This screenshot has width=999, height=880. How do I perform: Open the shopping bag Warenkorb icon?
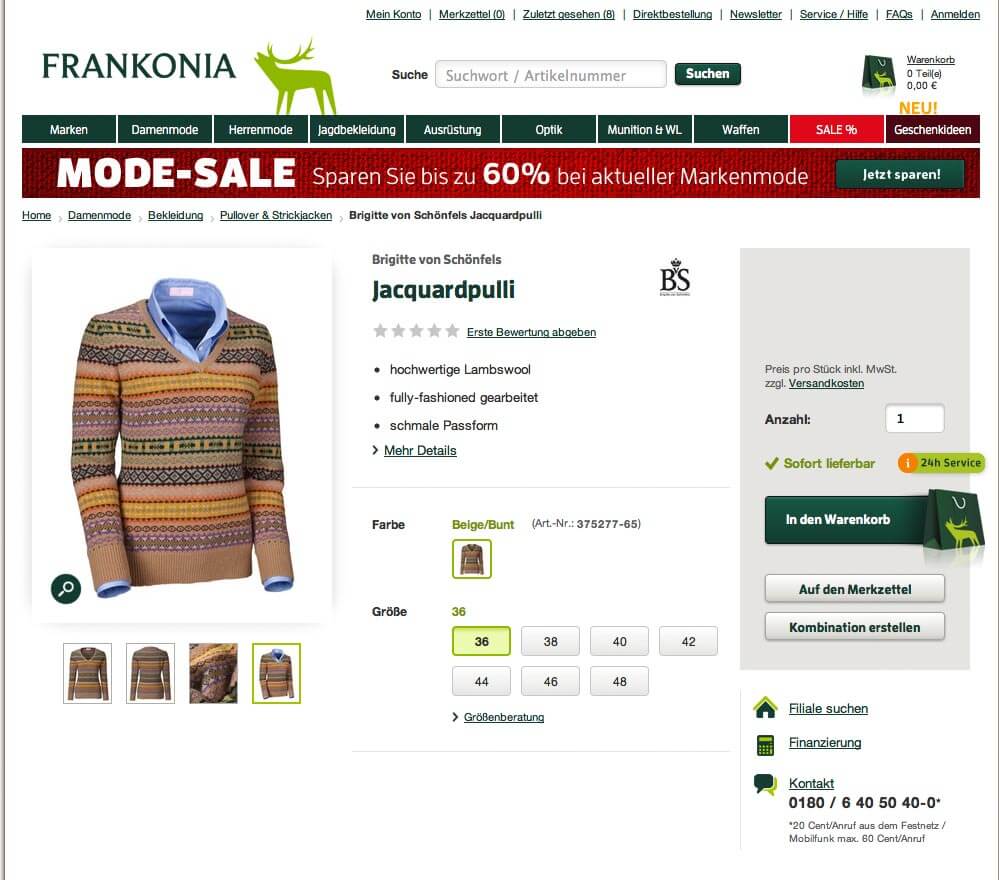click(879, 75)
